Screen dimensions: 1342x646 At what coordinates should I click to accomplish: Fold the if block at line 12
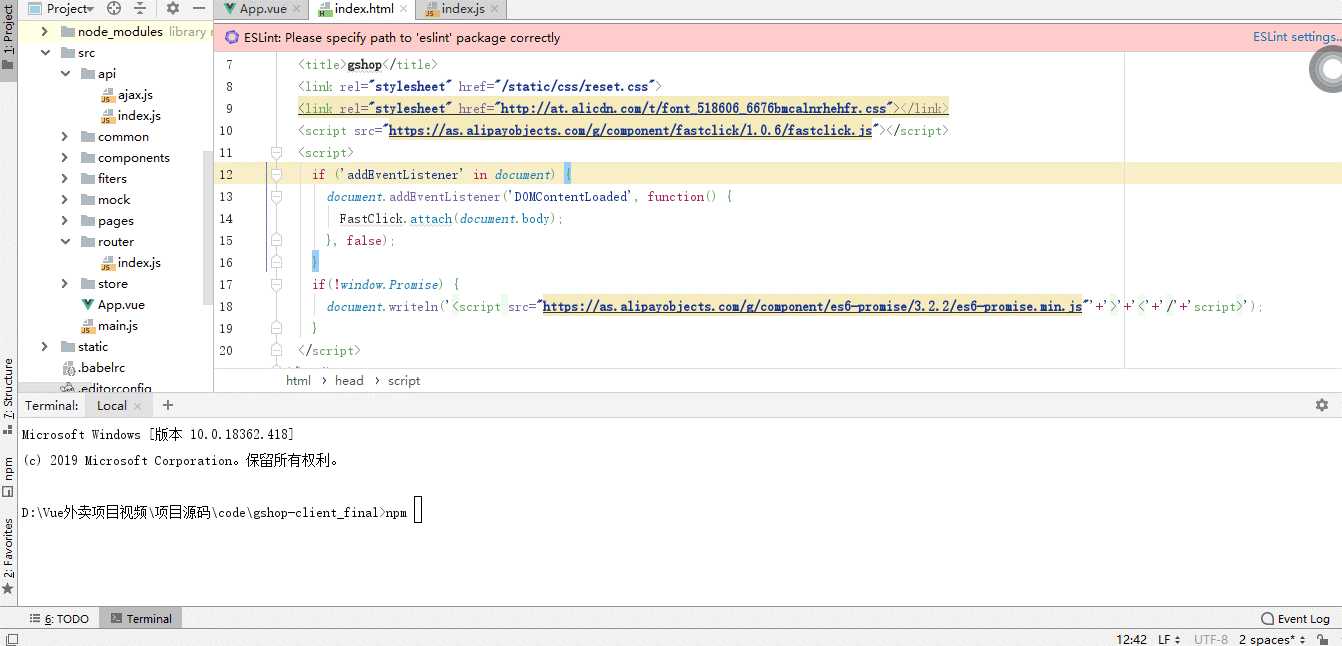[x=276, y=175]
